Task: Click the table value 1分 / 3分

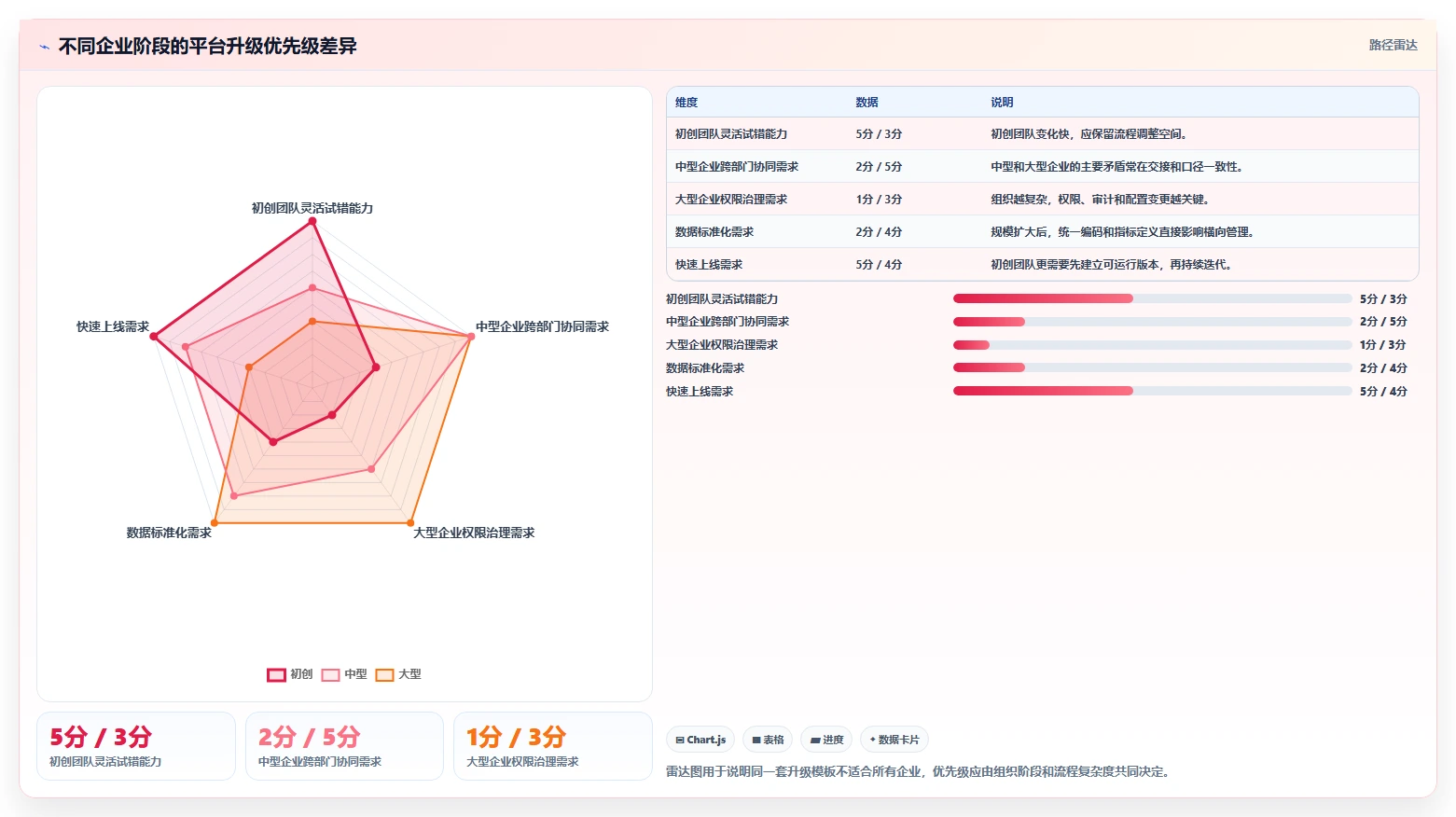Action: coord(879,200)
